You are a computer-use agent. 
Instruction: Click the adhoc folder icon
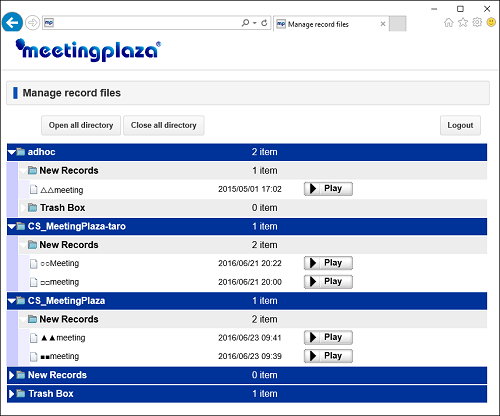coord(21,152)
